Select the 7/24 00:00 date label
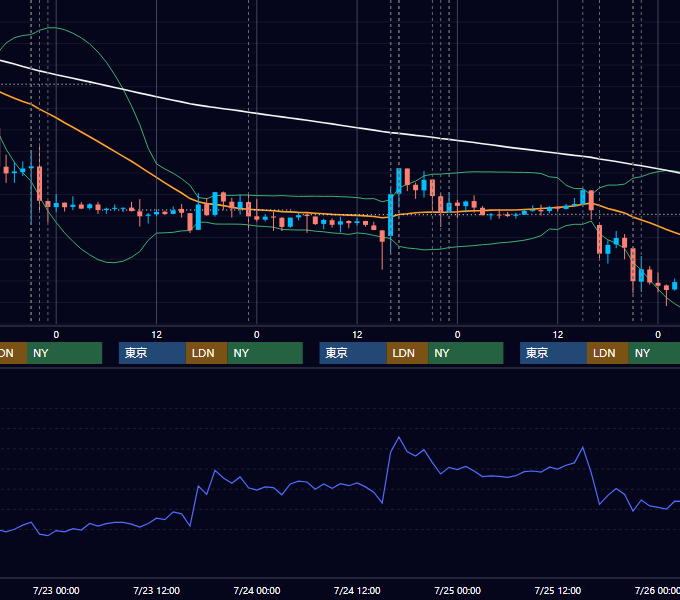The image size is (680, 600). pos(257,590)
